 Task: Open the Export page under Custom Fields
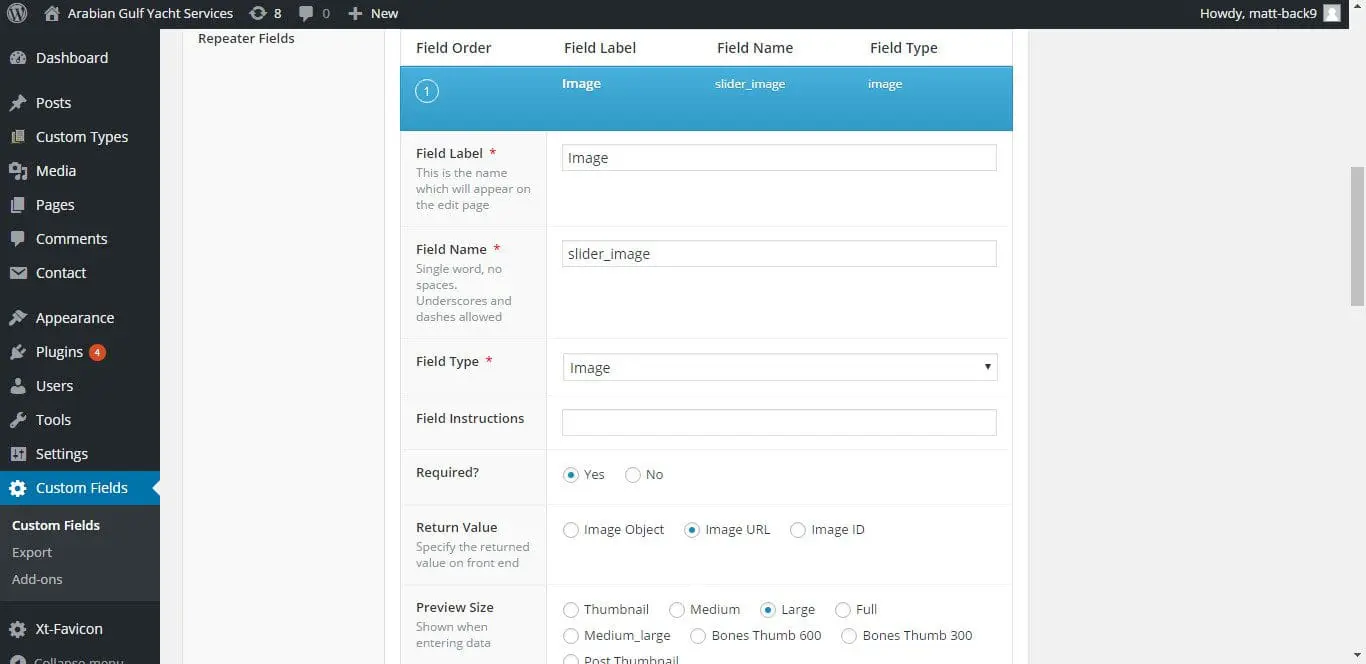point(31,552)
